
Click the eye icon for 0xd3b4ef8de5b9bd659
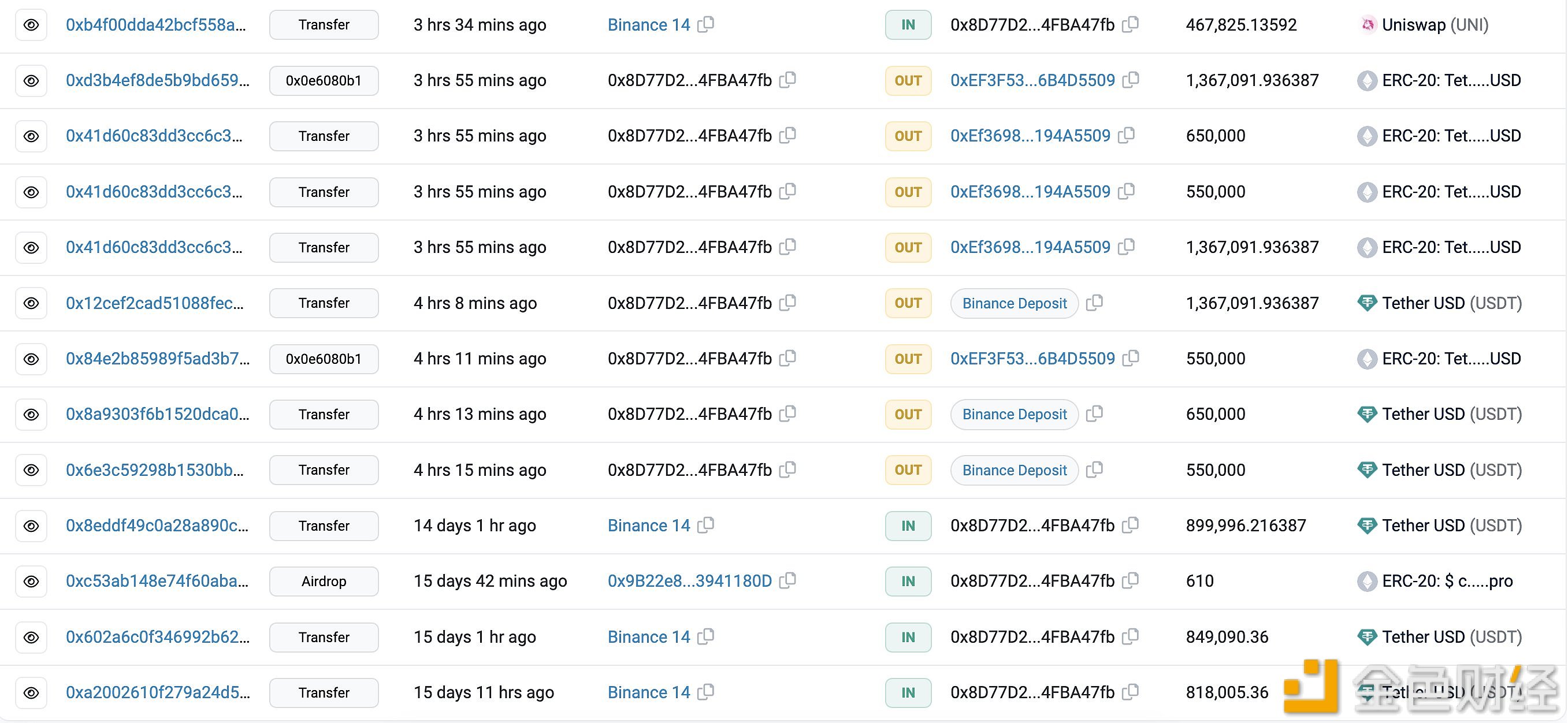click(x=31, y=81)
